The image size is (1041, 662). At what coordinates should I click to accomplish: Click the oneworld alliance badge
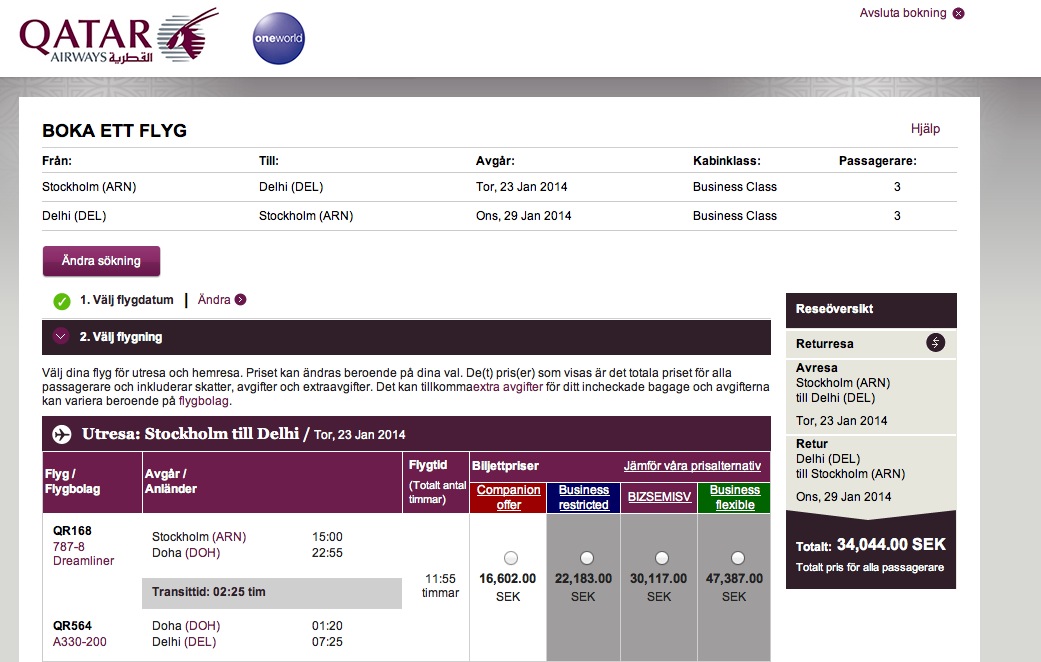pos(278,39)
